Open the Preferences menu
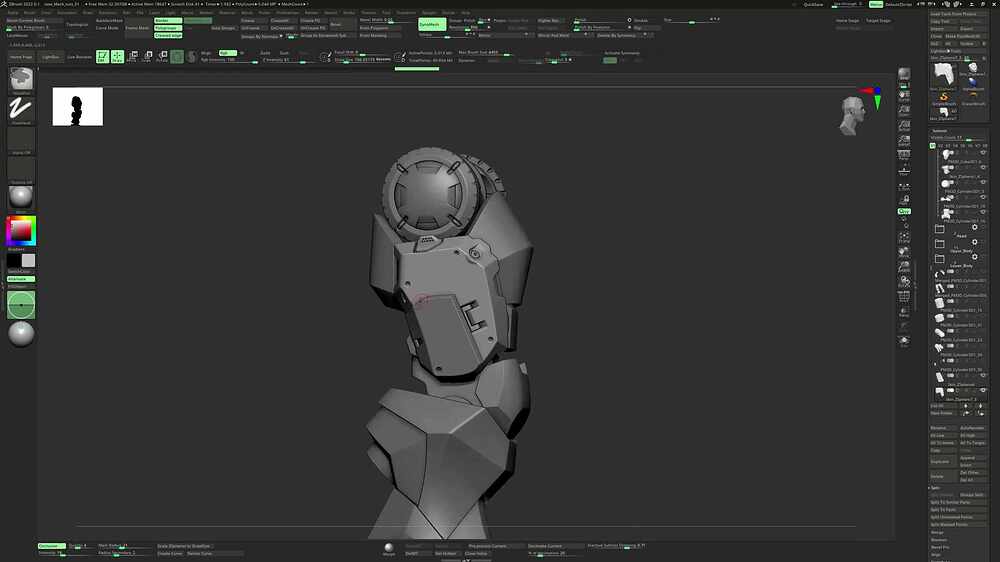This screenshot has width=1000, height=562. (x=288, y=12)
